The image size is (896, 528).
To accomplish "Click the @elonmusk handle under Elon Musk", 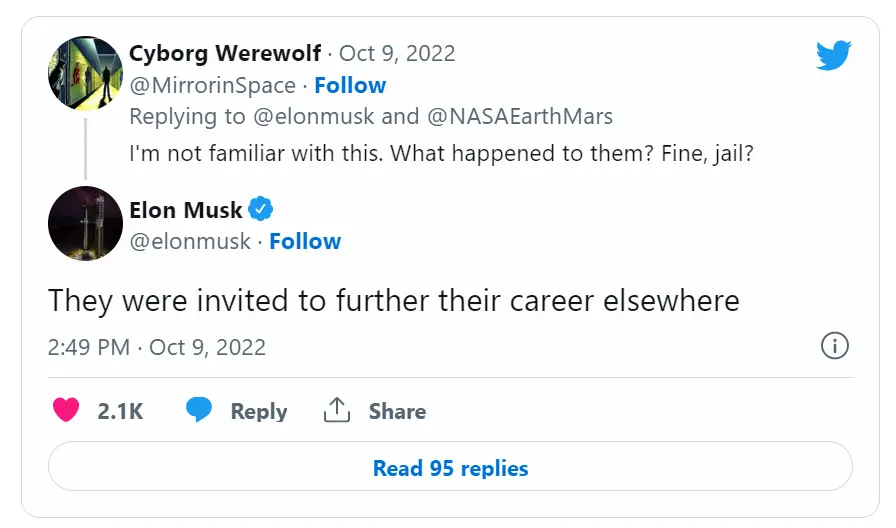I will (x=190, y=241).
